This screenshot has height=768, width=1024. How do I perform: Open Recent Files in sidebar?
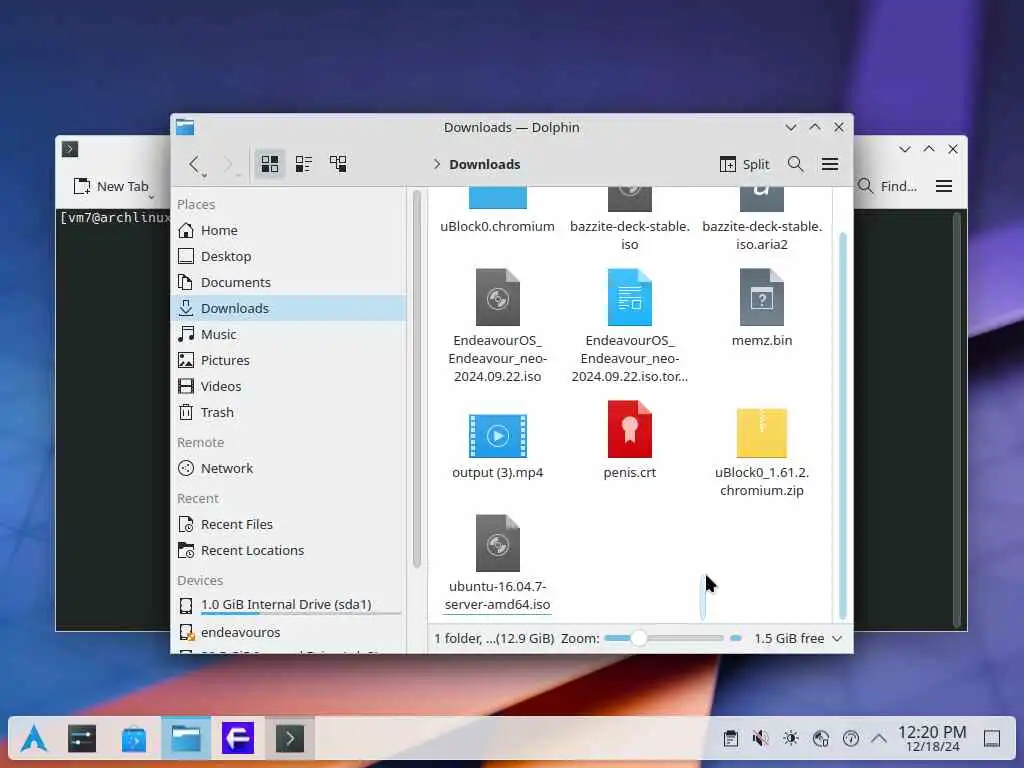288,524
